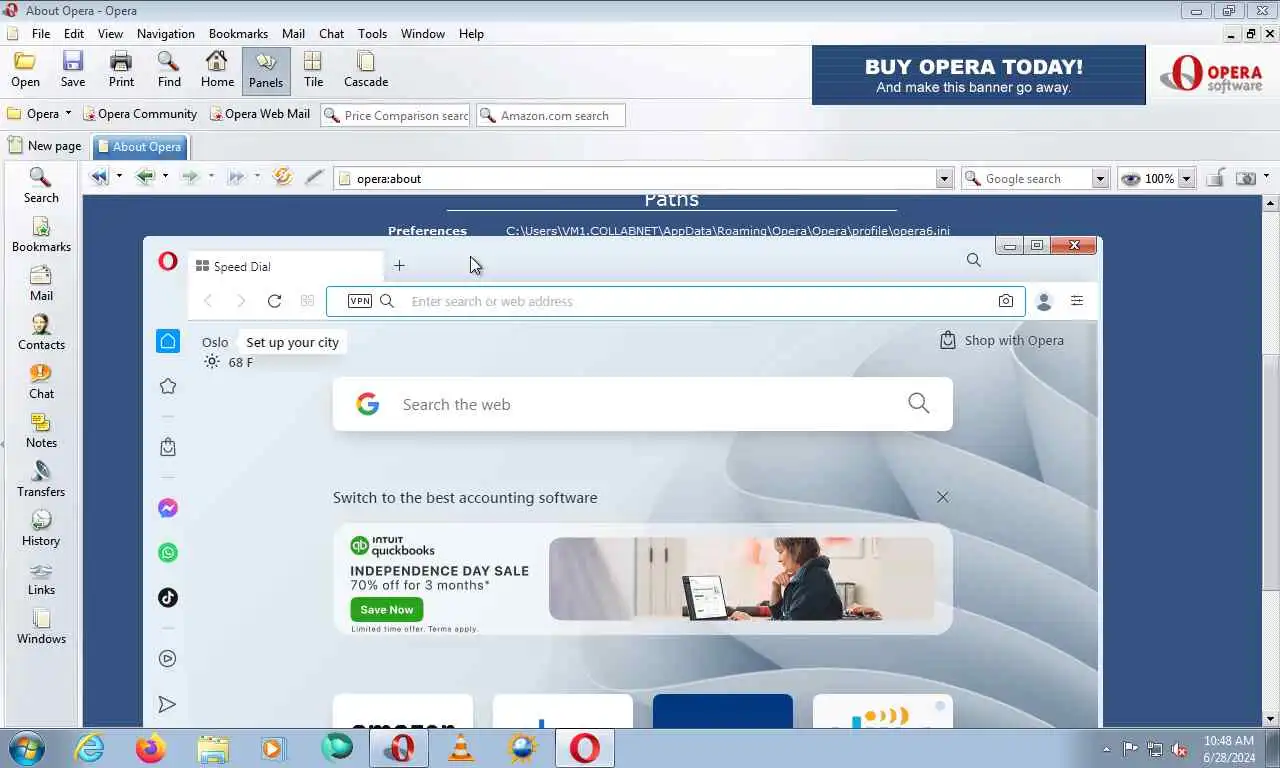Open the camera toolbar dropdown arrow

[x=1266, y=177]
